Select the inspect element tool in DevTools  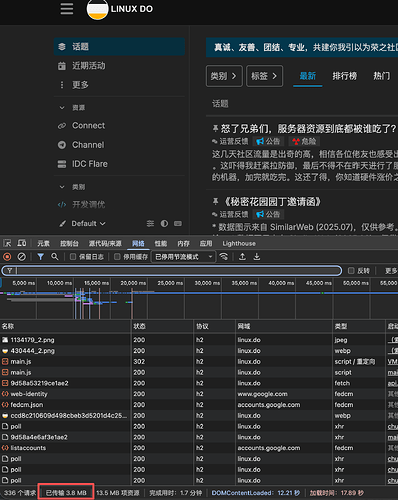click(7, 243)
